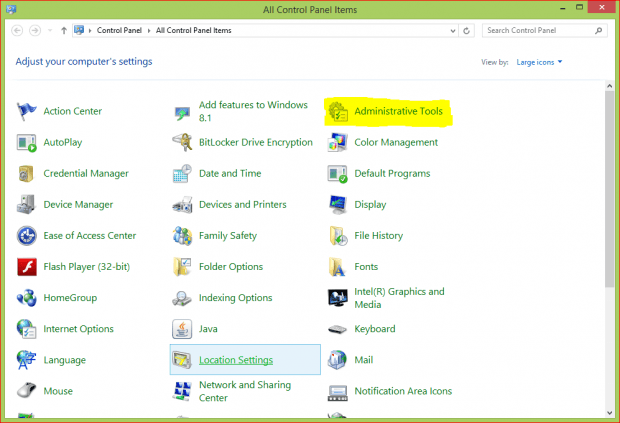
Task: Open the Family Safety icon
Action: tap(182, 236)
